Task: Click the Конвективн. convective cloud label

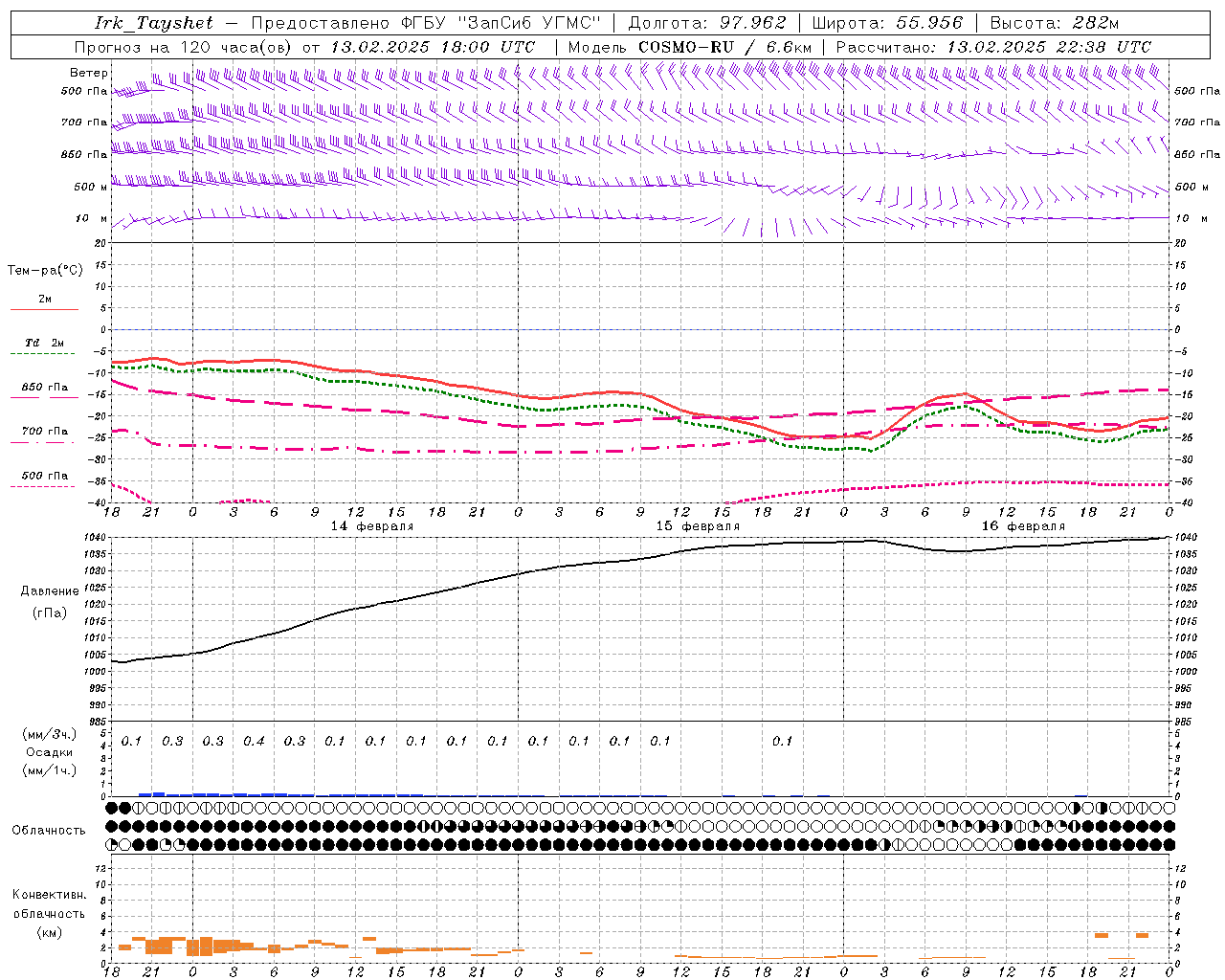Action: tap(50, 895)
